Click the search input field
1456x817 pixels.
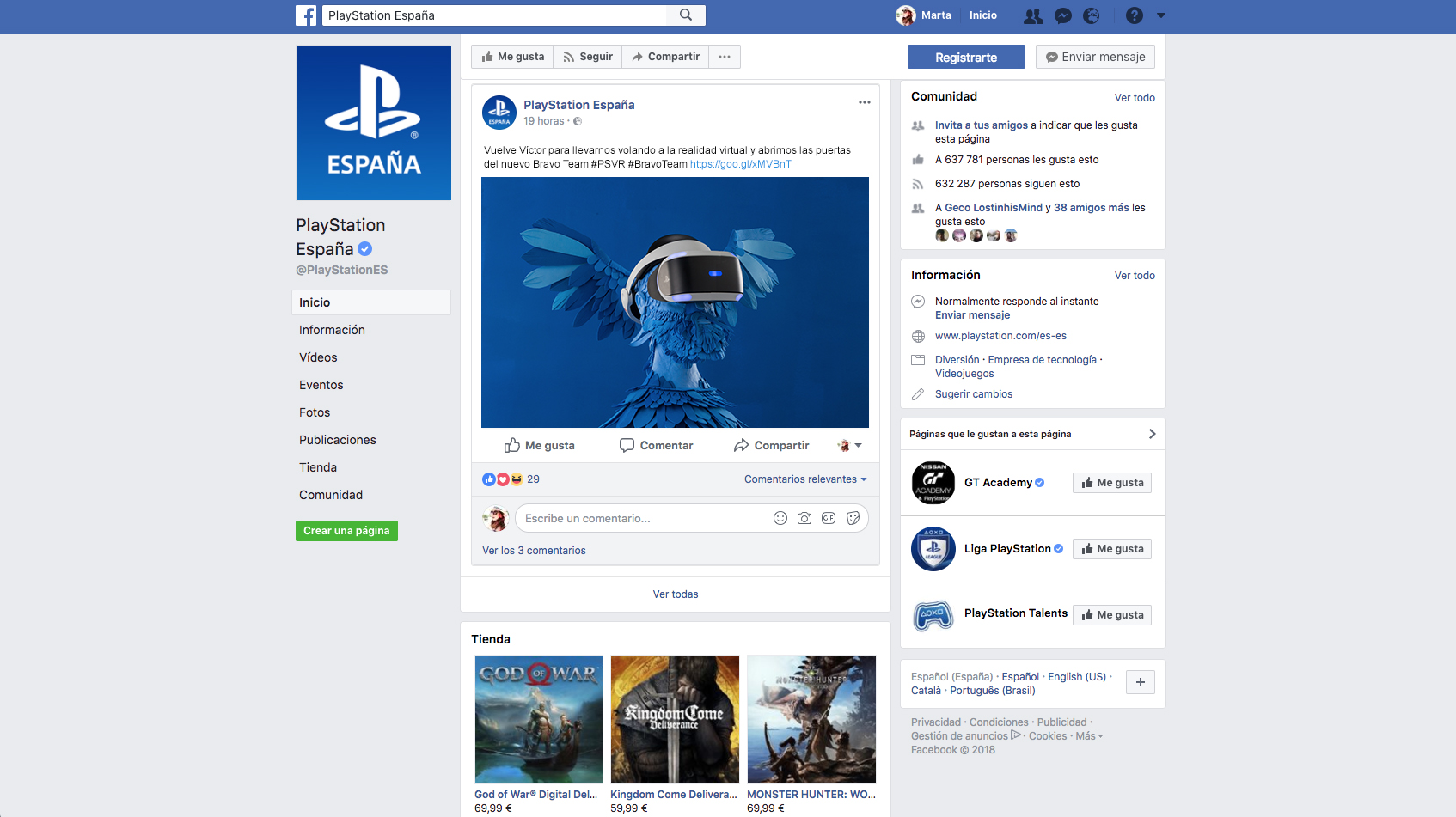(x=494, y=15)
